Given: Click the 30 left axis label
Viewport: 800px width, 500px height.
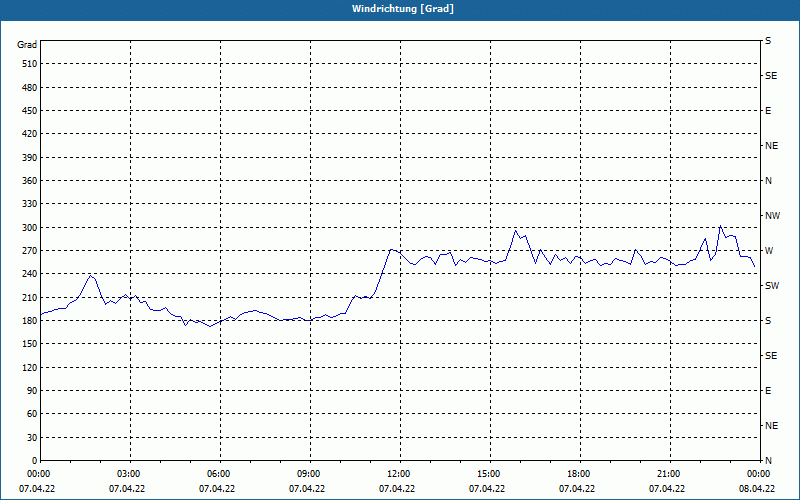Looking at the screenshot, I should coord(32,437).
